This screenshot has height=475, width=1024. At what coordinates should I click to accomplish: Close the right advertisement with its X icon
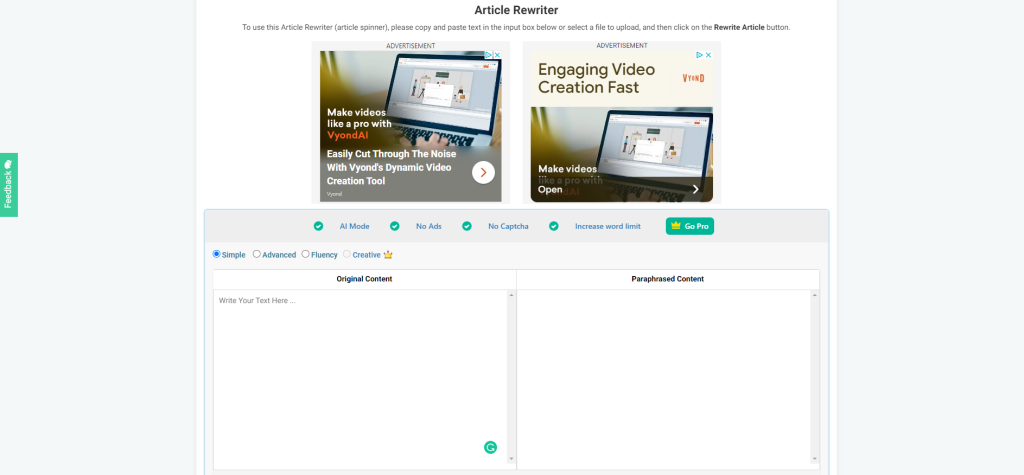[x=709, y=56]
